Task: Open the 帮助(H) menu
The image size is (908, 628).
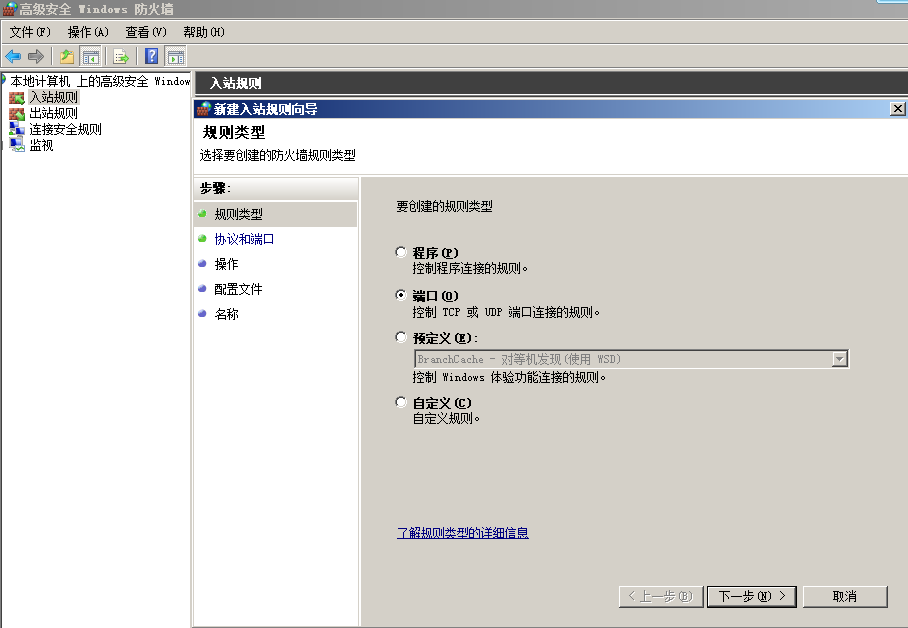Action: click(x=204, y=32)
